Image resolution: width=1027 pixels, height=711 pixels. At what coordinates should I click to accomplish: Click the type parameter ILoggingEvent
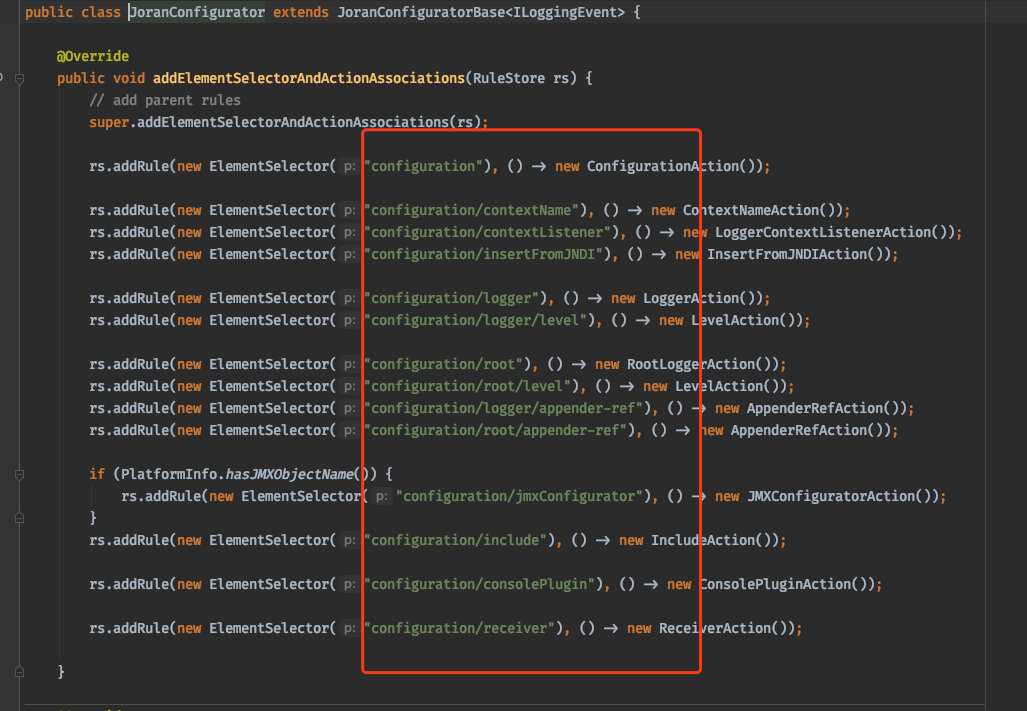(565, 12)
